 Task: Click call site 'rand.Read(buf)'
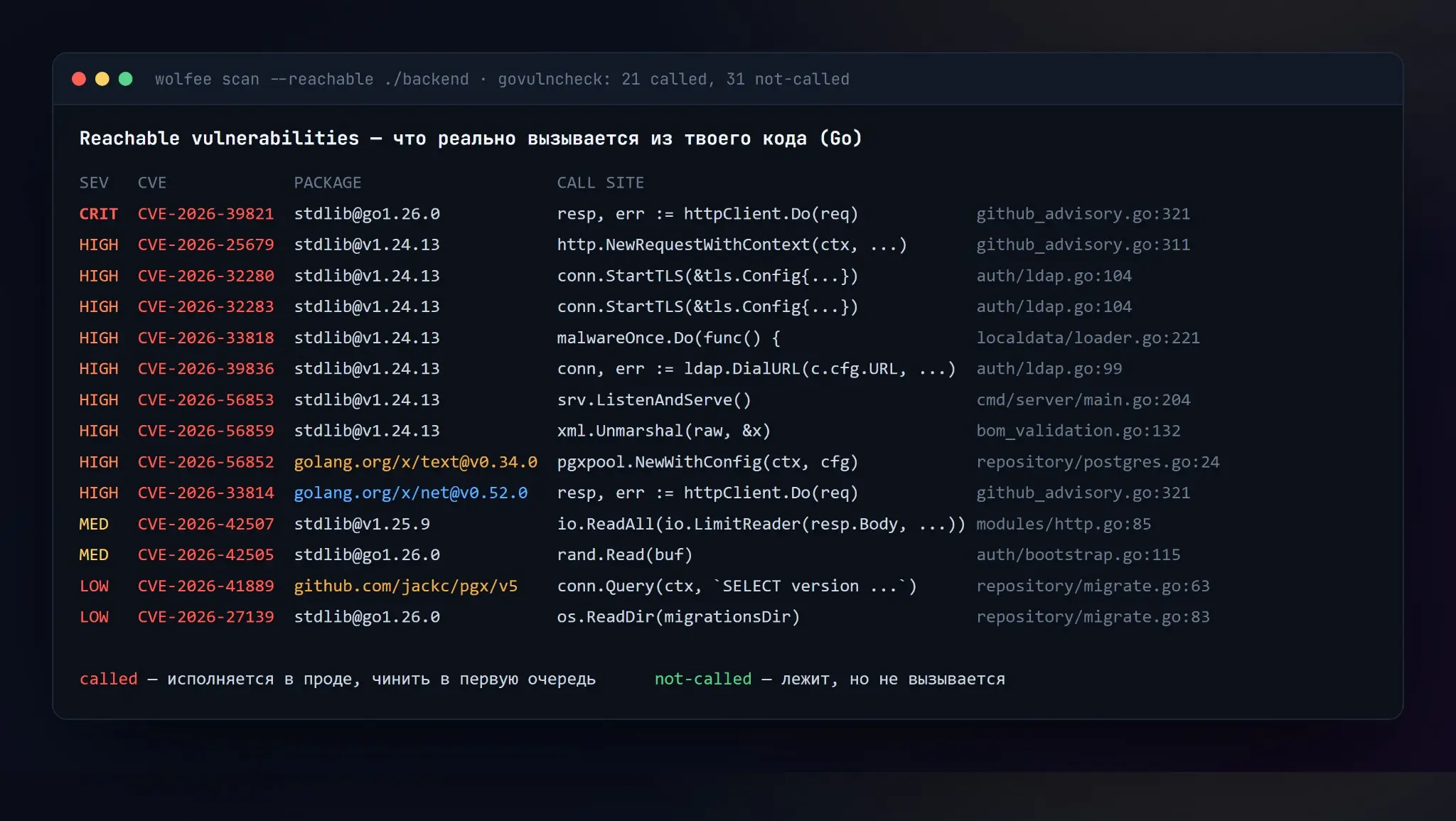[625, 554]
